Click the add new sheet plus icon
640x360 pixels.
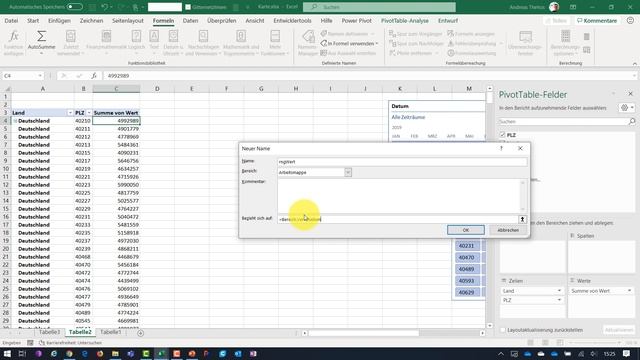point(140,333)
